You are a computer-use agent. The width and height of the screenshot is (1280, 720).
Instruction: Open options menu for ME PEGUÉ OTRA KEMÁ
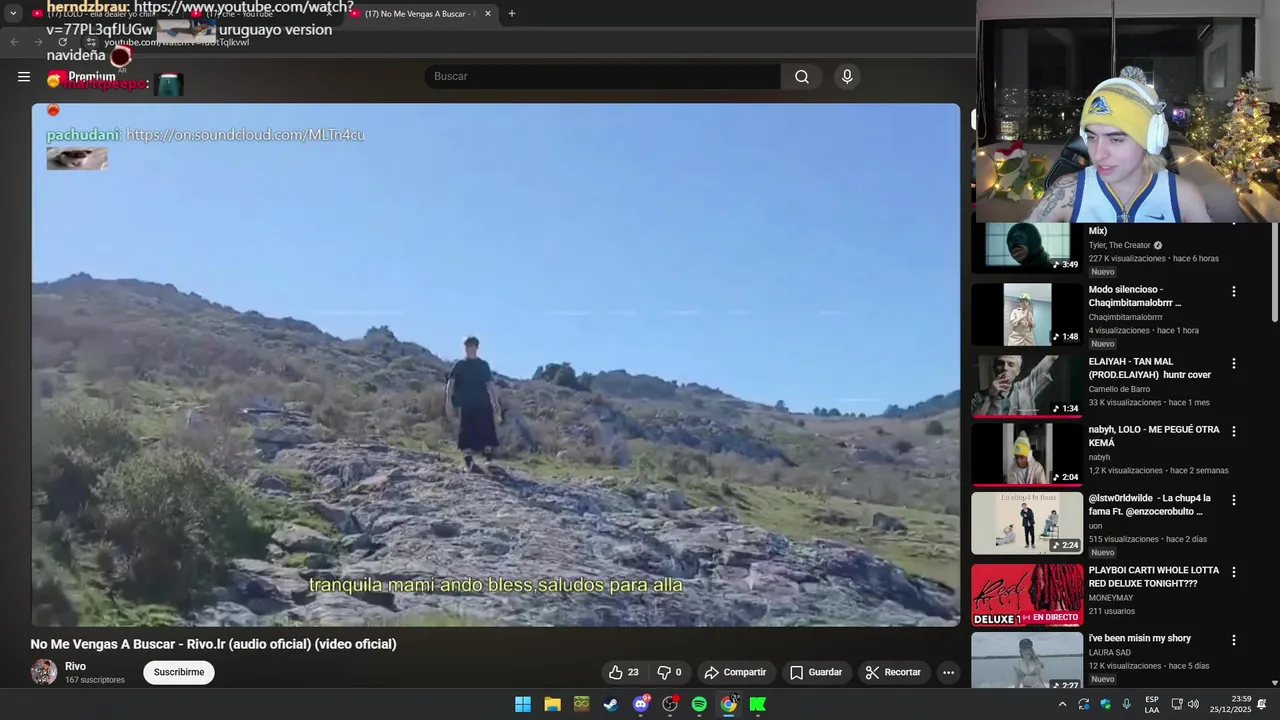(x=1233, y=432)
